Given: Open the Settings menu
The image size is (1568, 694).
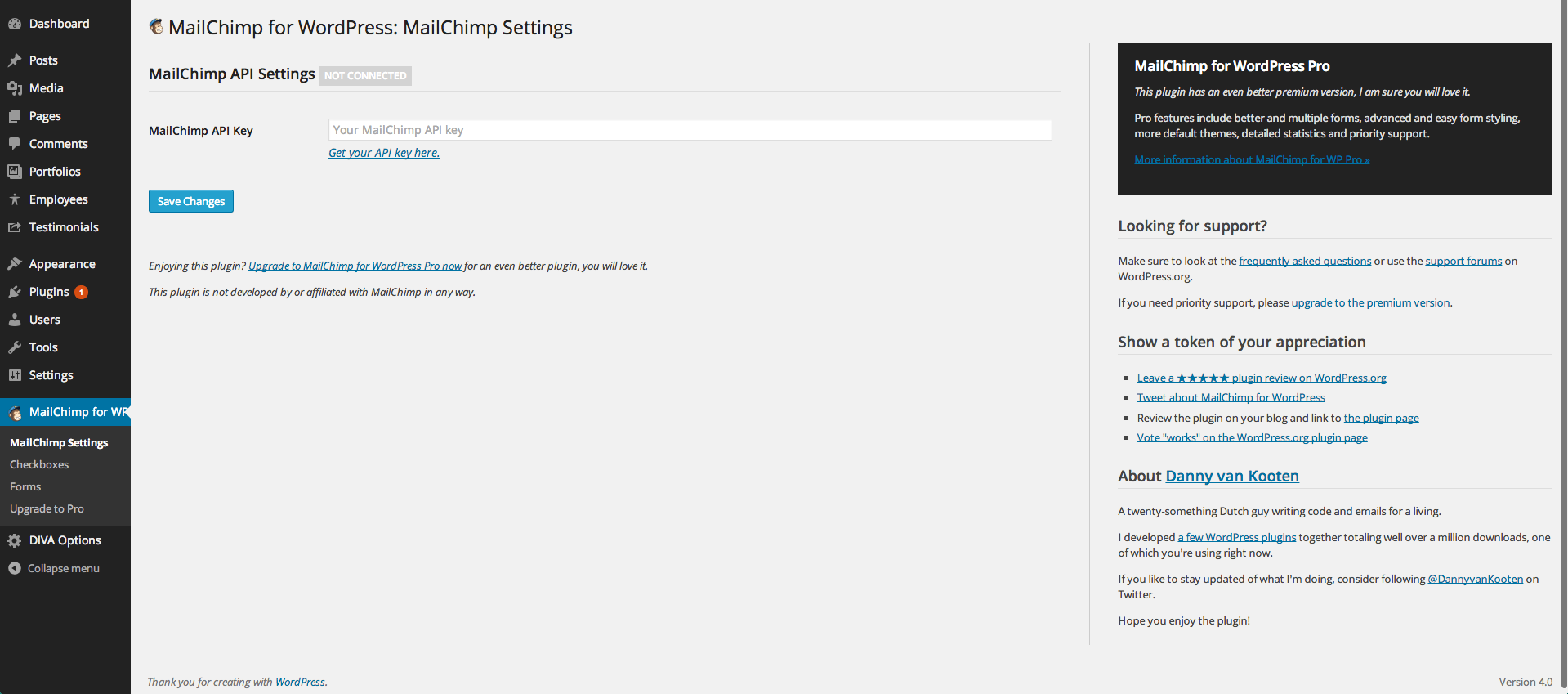Looking at the screenshot, I should 51,375.
